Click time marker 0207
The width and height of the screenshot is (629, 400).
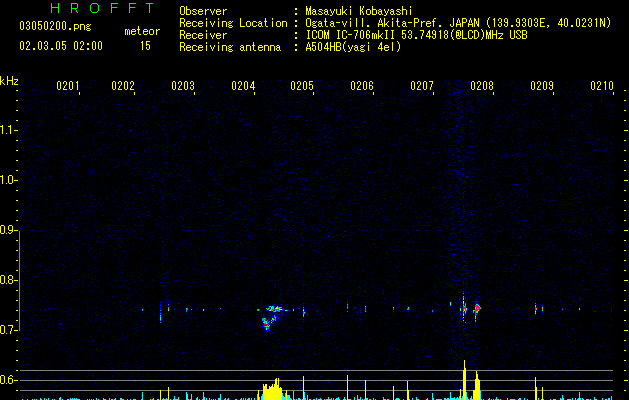tap(422, 85)
